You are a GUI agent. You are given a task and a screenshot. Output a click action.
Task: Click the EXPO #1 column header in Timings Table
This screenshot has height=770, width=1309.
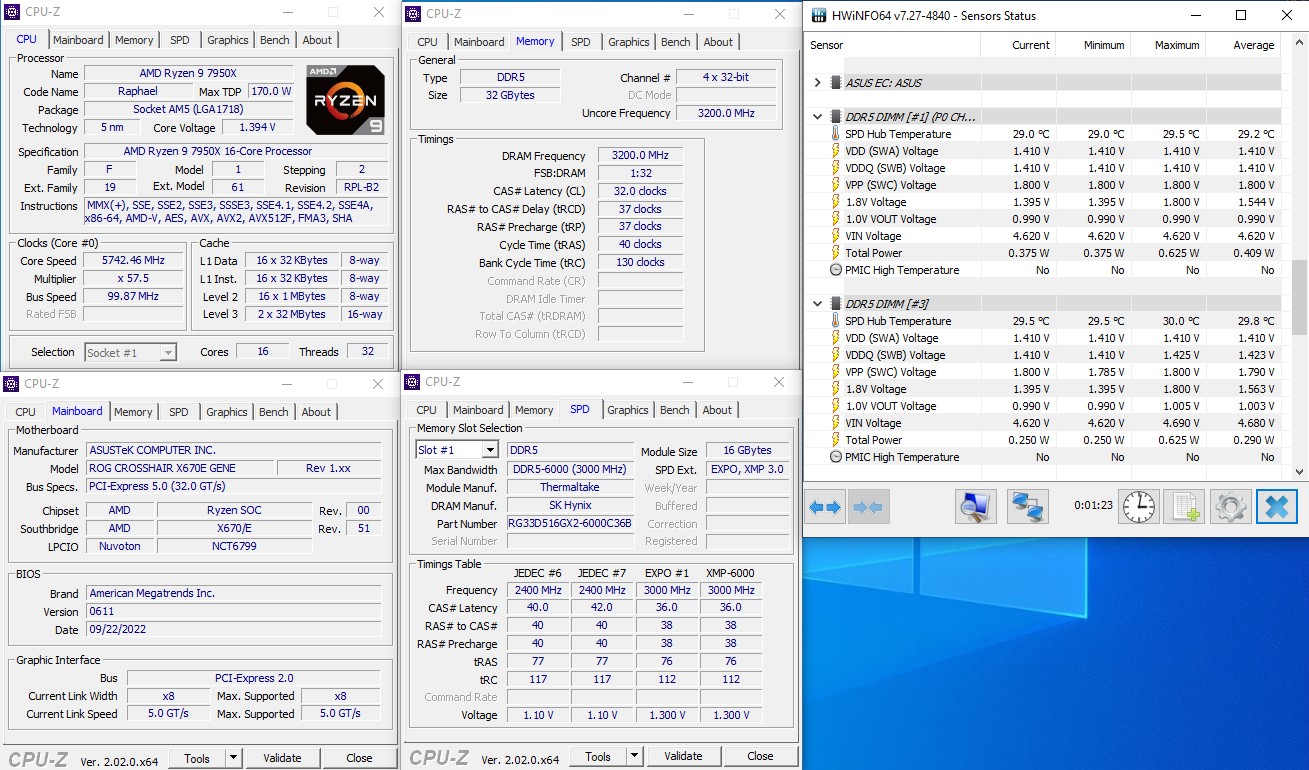[x=666, y=573]
